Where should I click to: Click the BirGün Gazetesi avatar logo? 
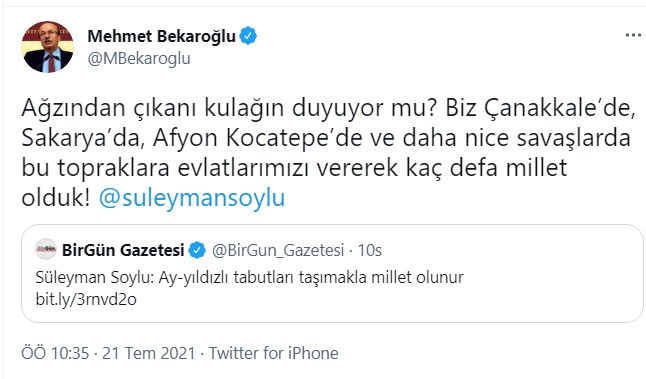pos(46,249)
